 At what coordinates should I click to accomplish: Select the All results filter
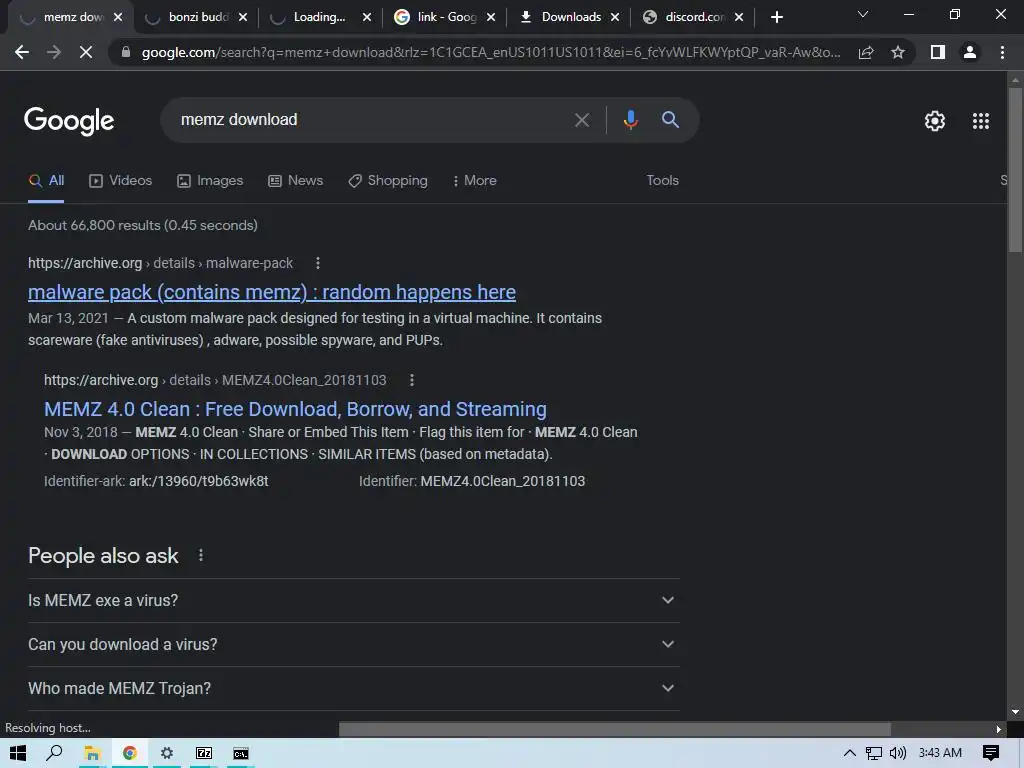click(x=46, y=181)
